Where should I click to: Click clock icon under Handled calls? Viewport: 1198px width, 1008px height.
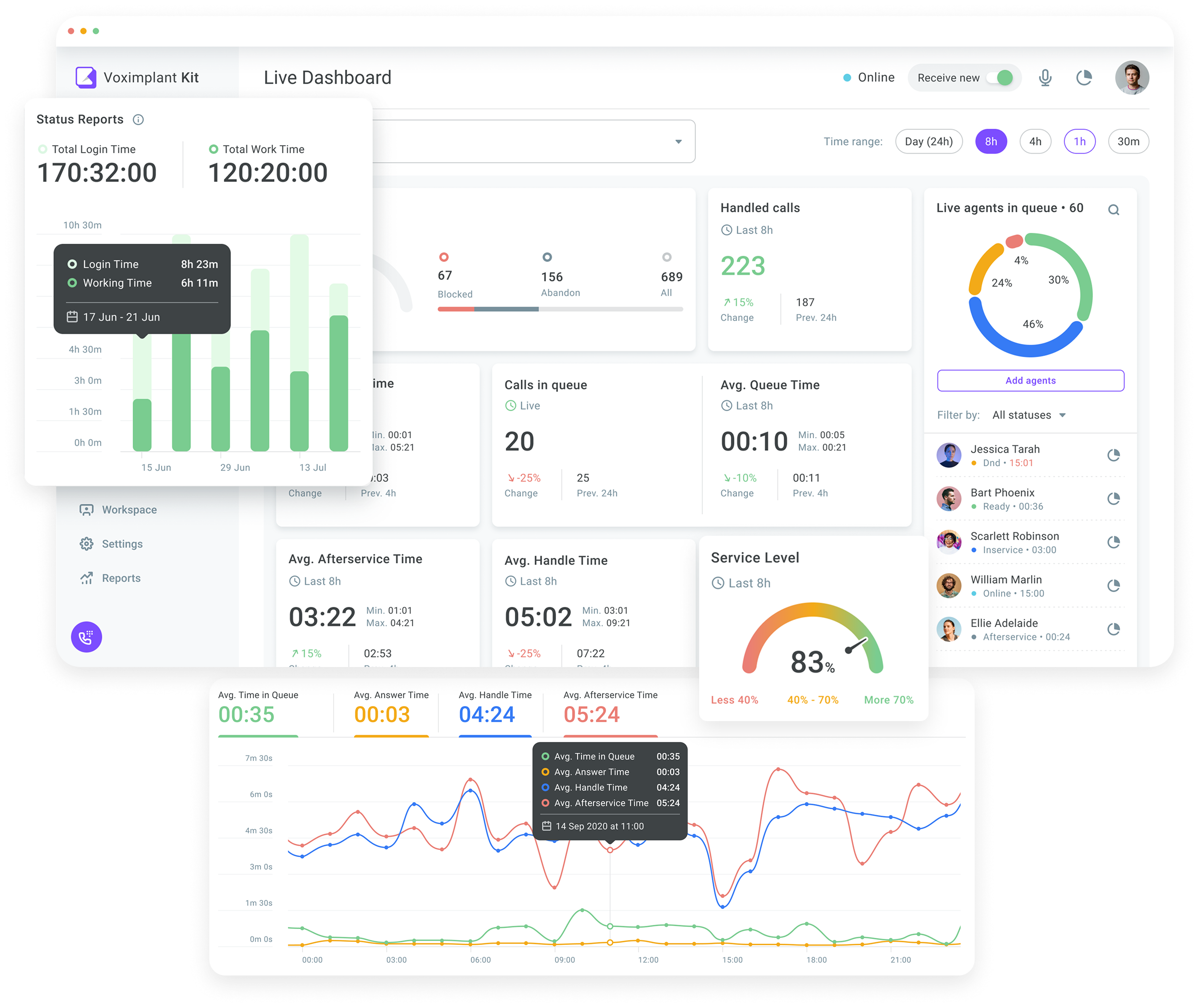pos(726,230)
